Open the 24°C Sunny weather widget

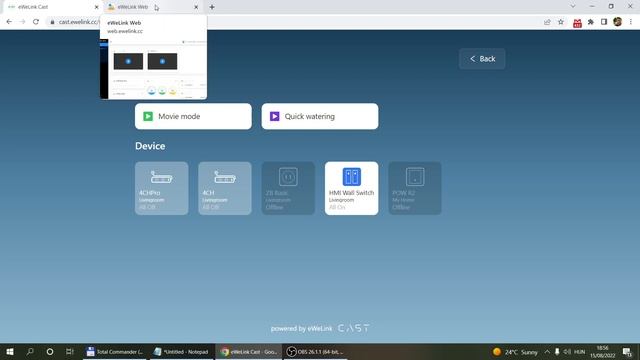pyautogui.click(x=515, y=352)
